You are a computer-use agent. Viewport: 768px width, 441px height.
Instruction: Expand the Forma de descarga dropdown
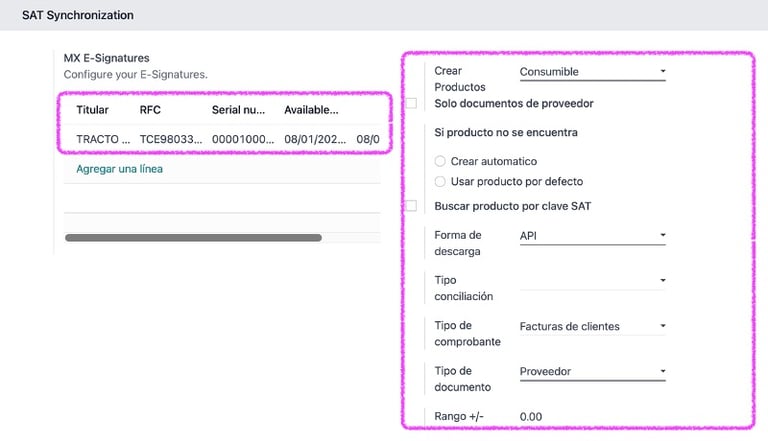593,236
